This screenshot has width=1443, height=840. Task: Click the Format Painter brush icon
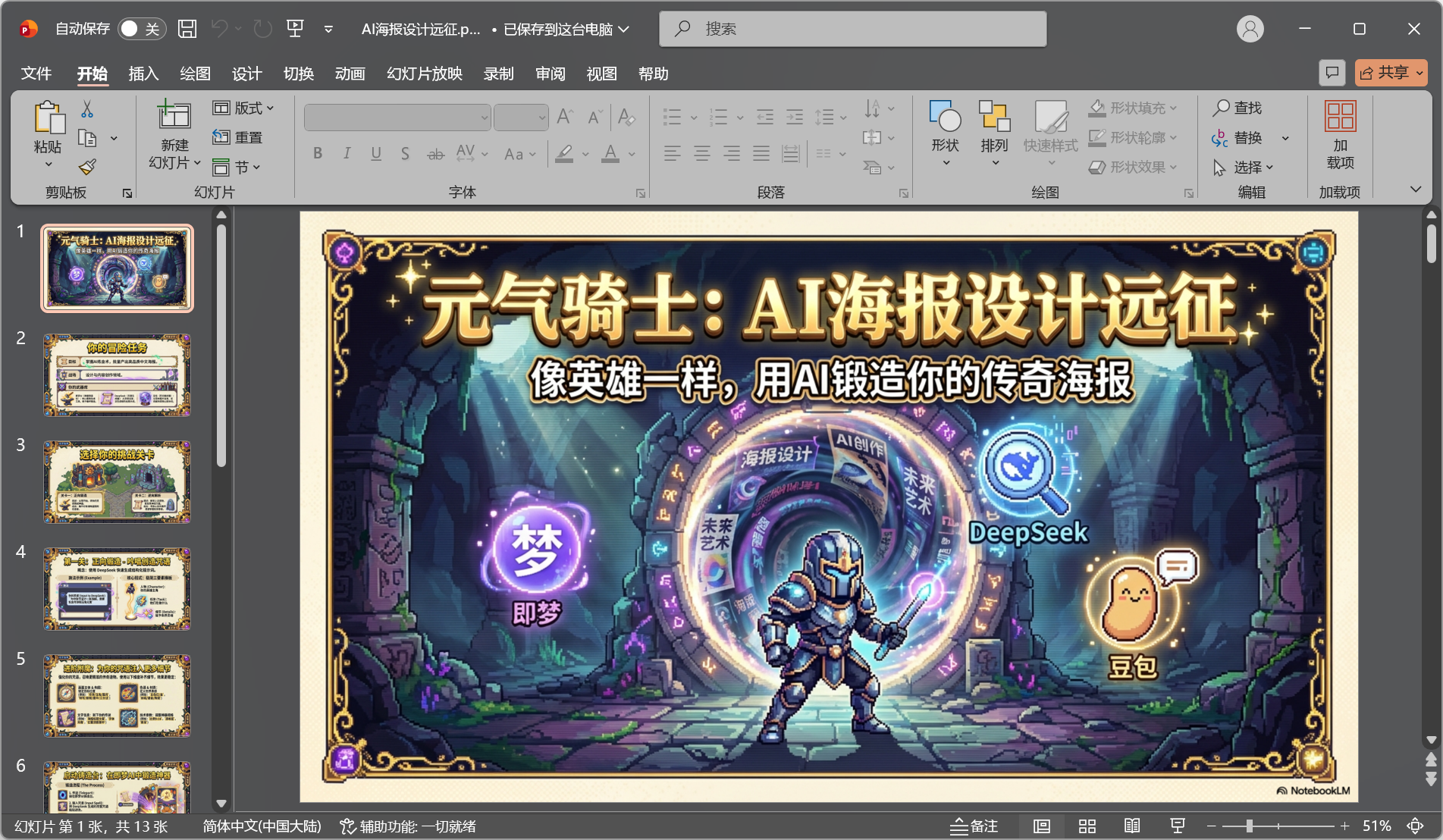87,166
